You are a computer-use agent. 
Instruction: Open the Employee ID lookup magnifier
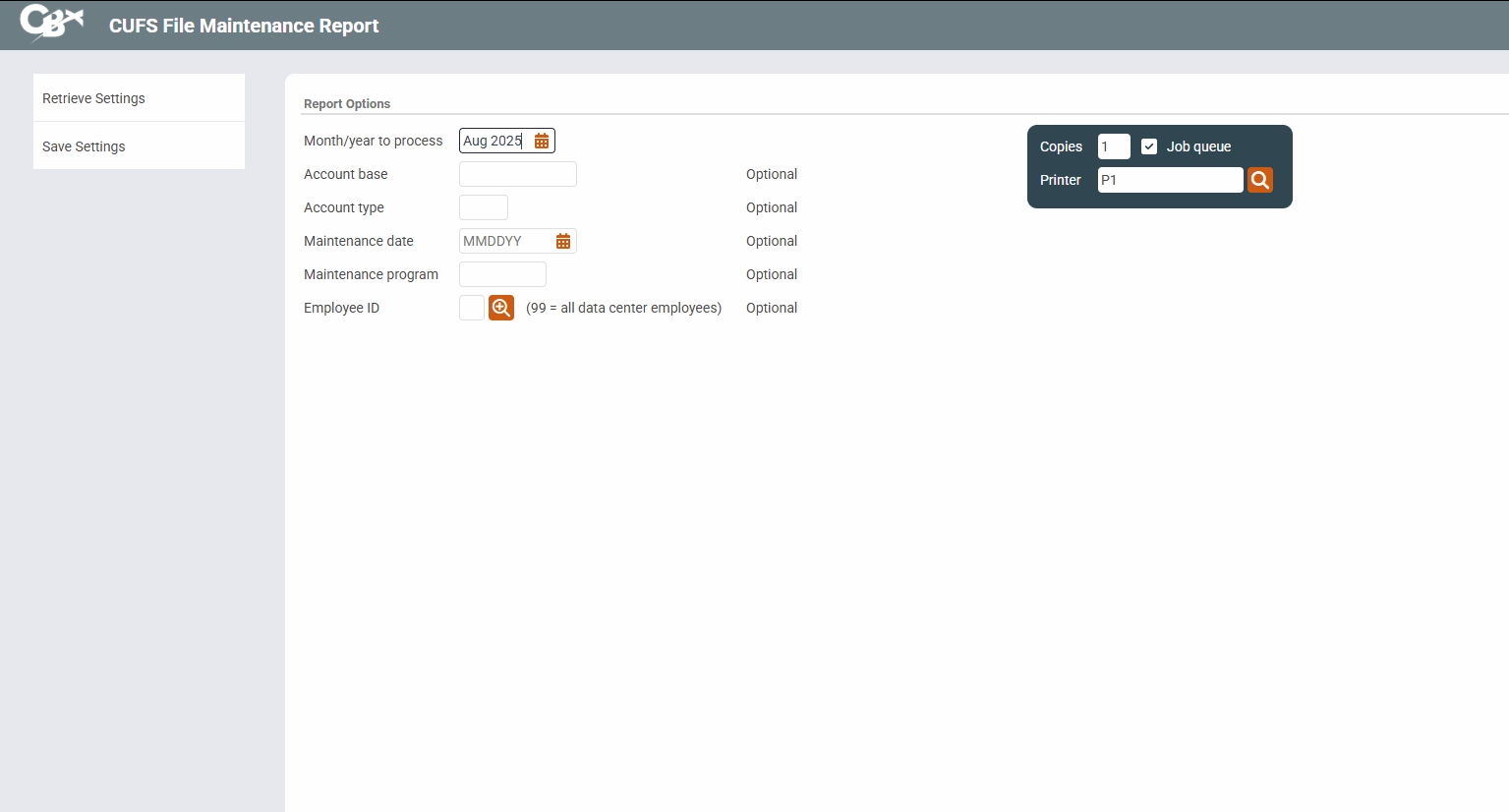[x=501, y=309]
